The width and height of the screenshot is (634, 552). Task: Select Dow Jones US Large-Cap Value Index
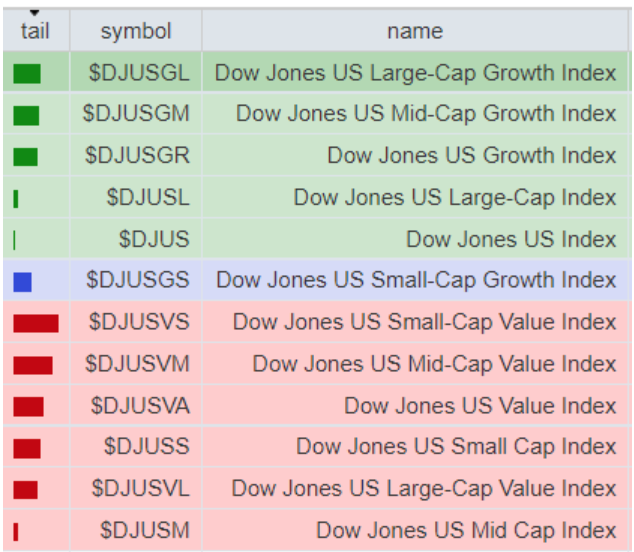click(424, 489)
